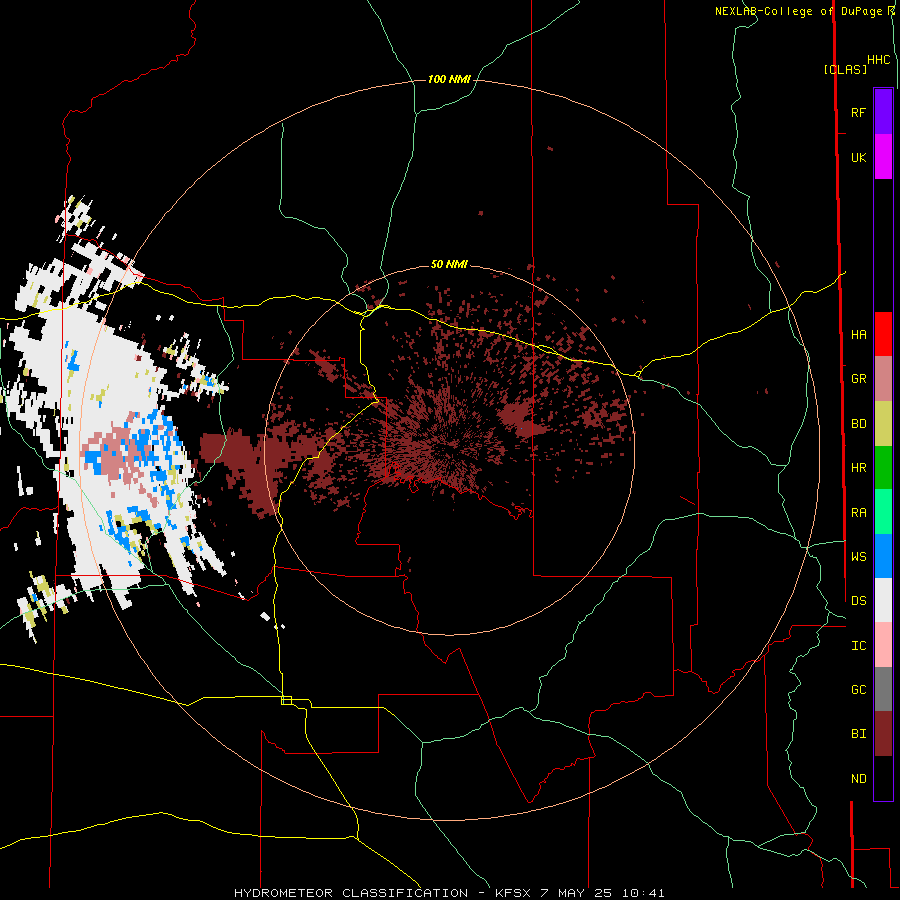Click the HR legend label
Viewport: 900px width, 900px height.
pos(858,468)
